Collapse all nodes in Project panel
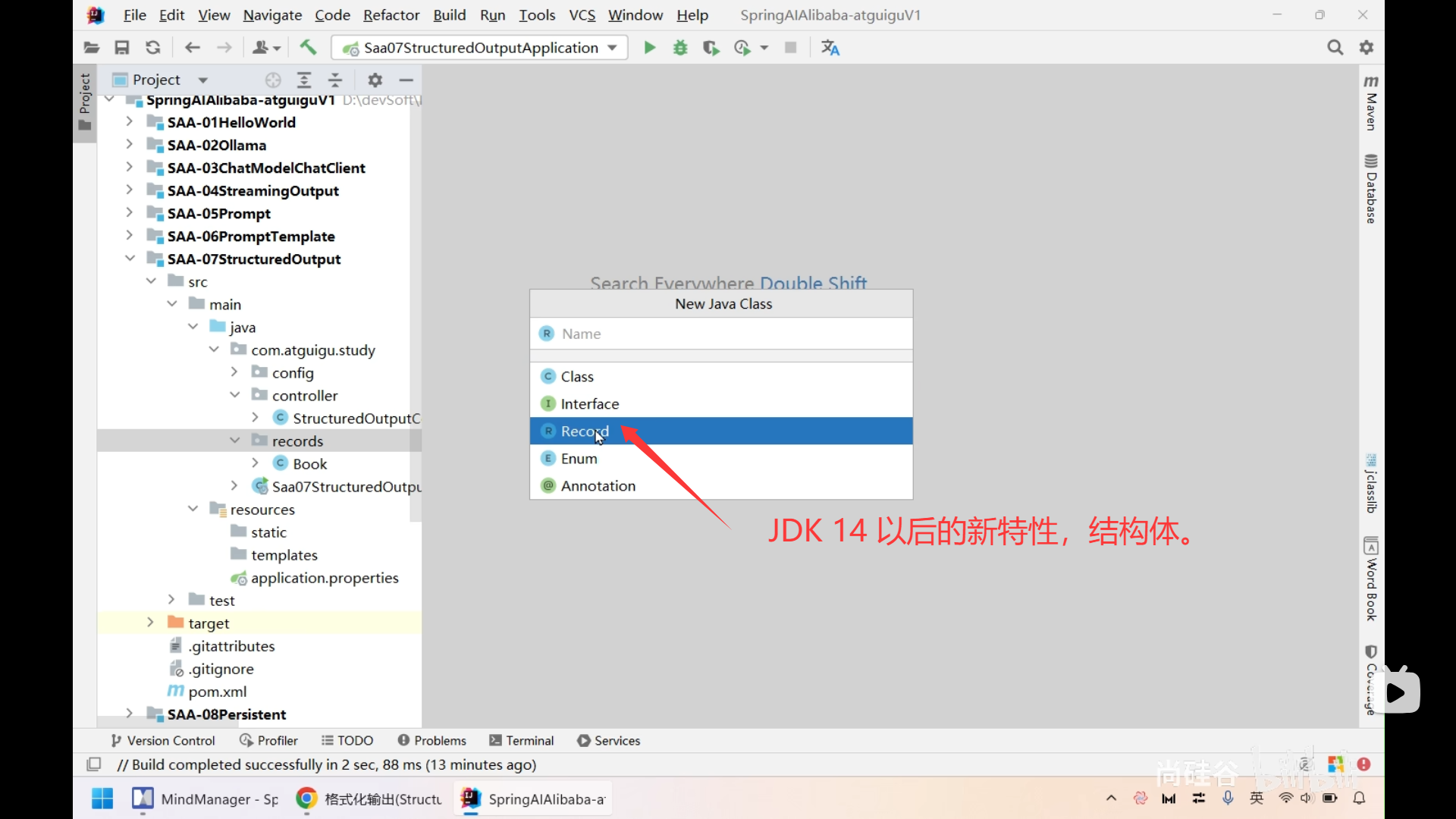Viewport: 1456px width, 819px height. (x=335, y=80)
